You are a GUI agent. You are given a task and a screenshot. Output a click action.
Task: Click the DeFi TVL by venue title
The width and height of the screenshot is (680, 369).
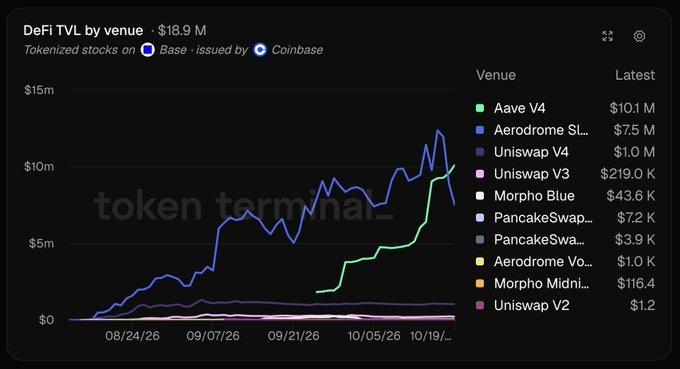83,30
